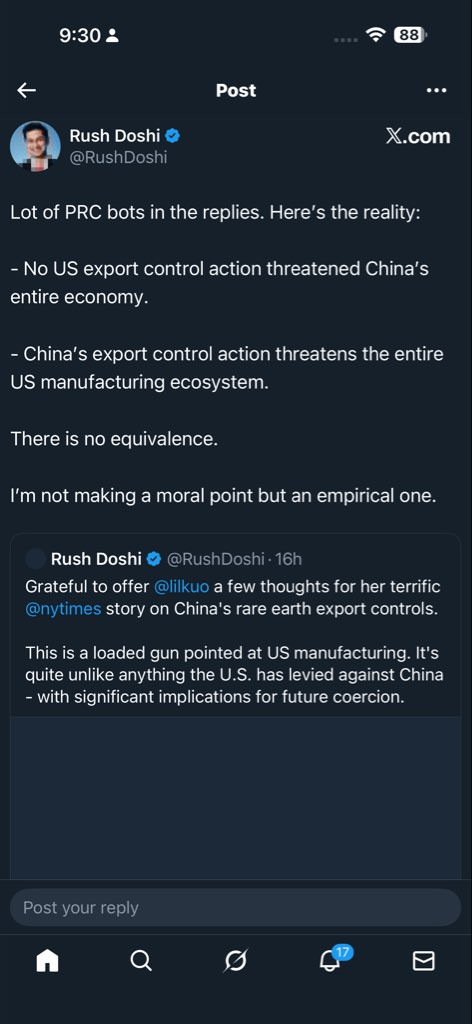Tap the Rush Doshi display name
The image size is (472, 1024).
coord(116,136)
